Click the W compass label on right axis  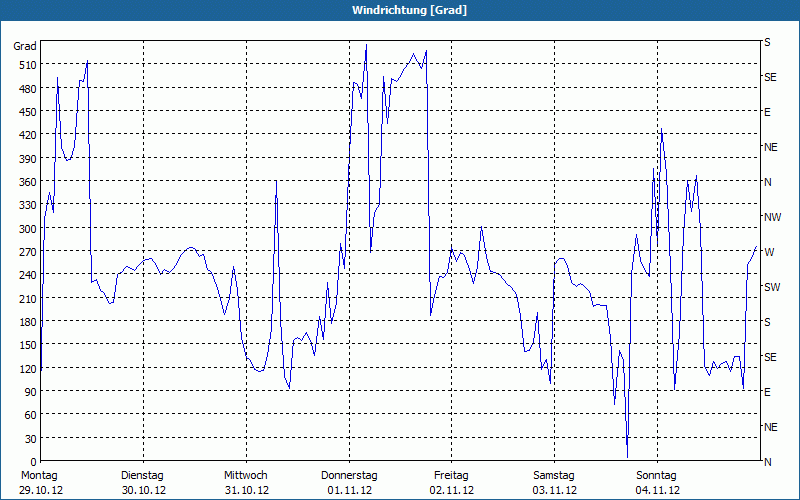[x=769, y=252]
